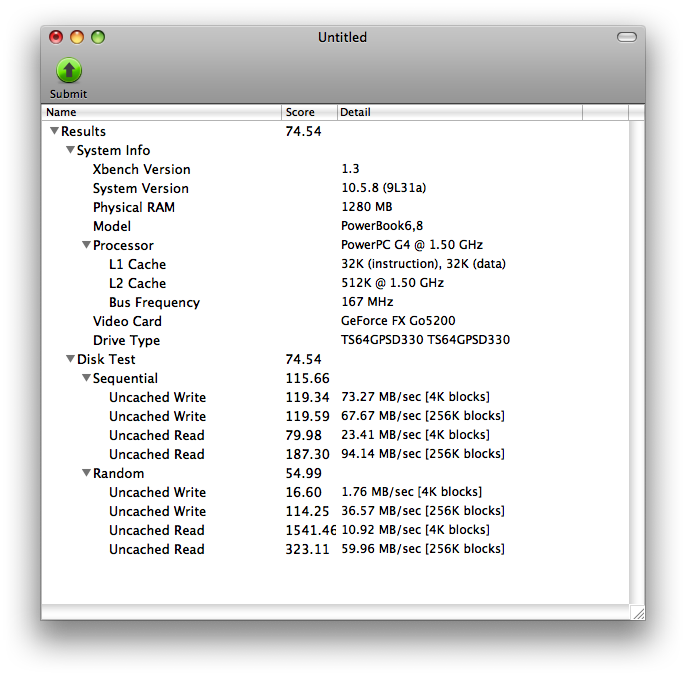The image size is (686, 676).
Task: Collapse the System Info disclosure triangle
Action: pos(70,150)
